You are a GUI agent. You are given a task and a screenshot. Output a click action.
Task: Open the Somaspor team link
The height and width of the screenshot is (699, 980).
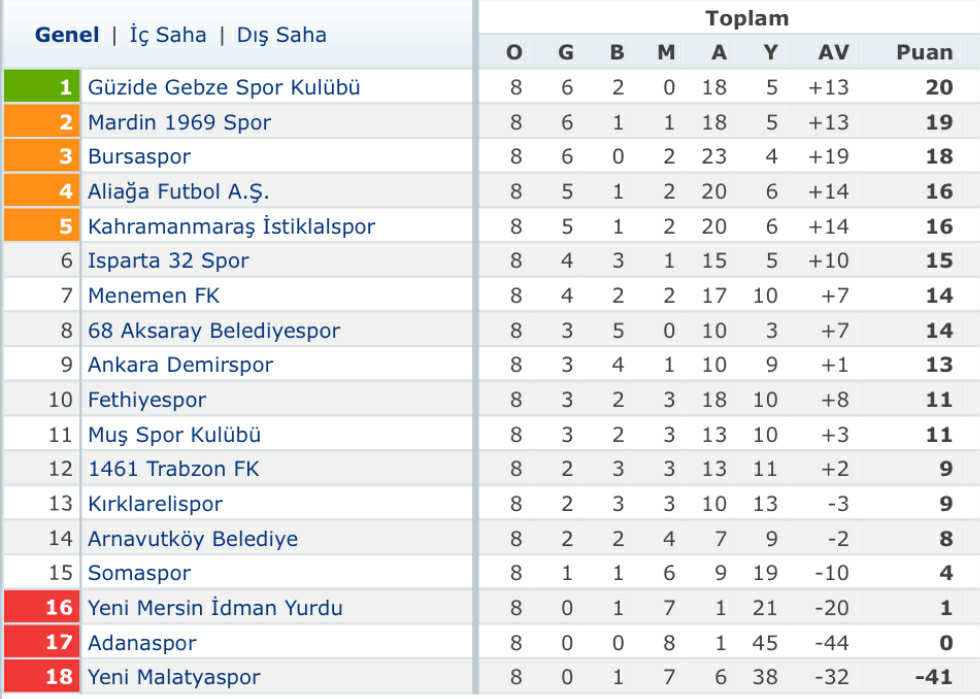point(139,573)
